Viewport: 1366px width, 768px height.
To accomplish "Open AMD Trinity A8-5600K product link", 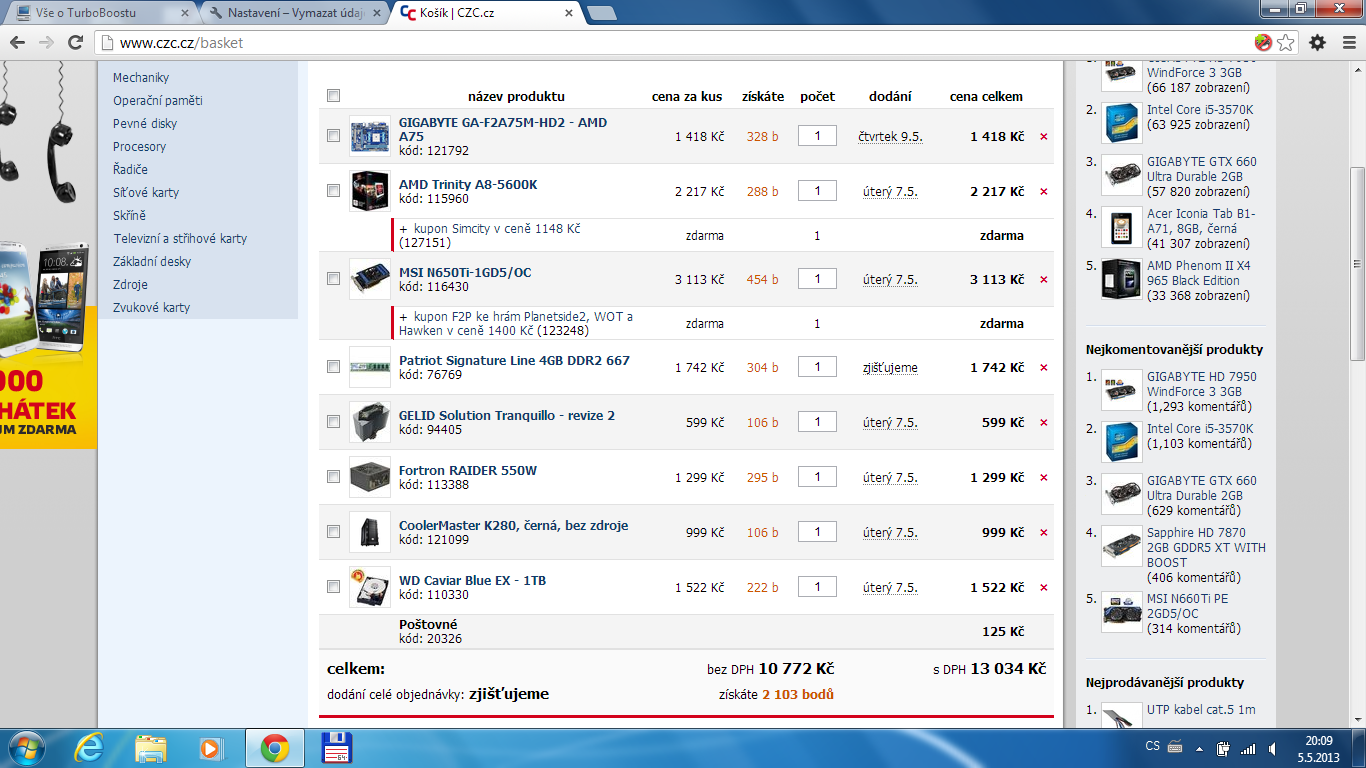I will pyautogui.click(x=468, y=185).
